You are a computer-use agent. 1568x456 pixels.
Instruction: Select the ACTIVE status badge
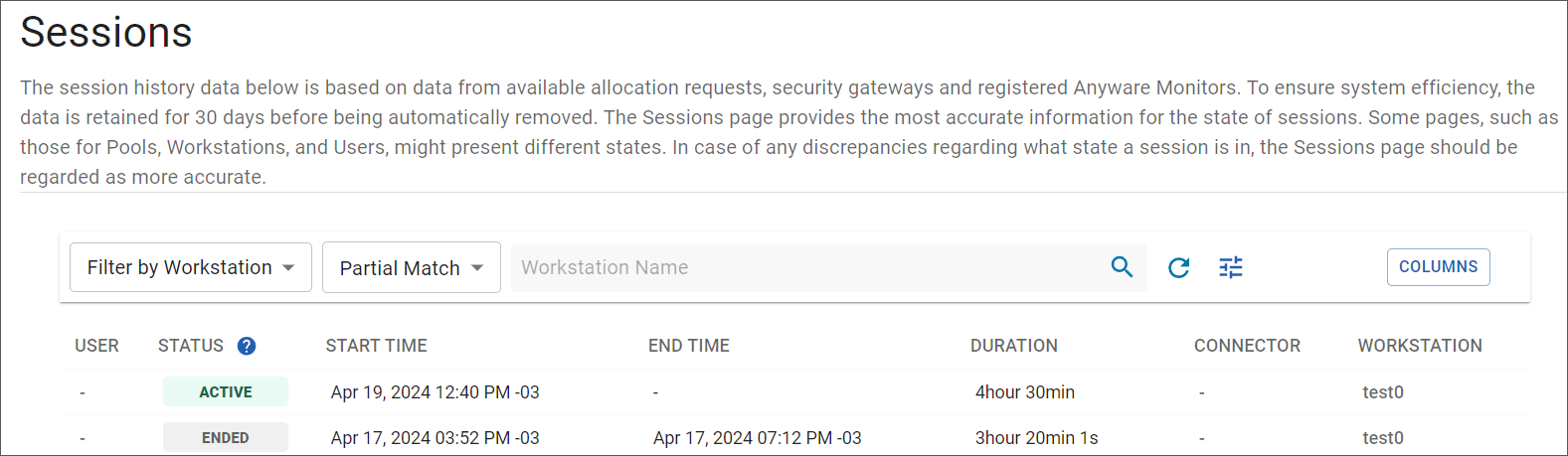pyautogui.click(x=226, y=391)
